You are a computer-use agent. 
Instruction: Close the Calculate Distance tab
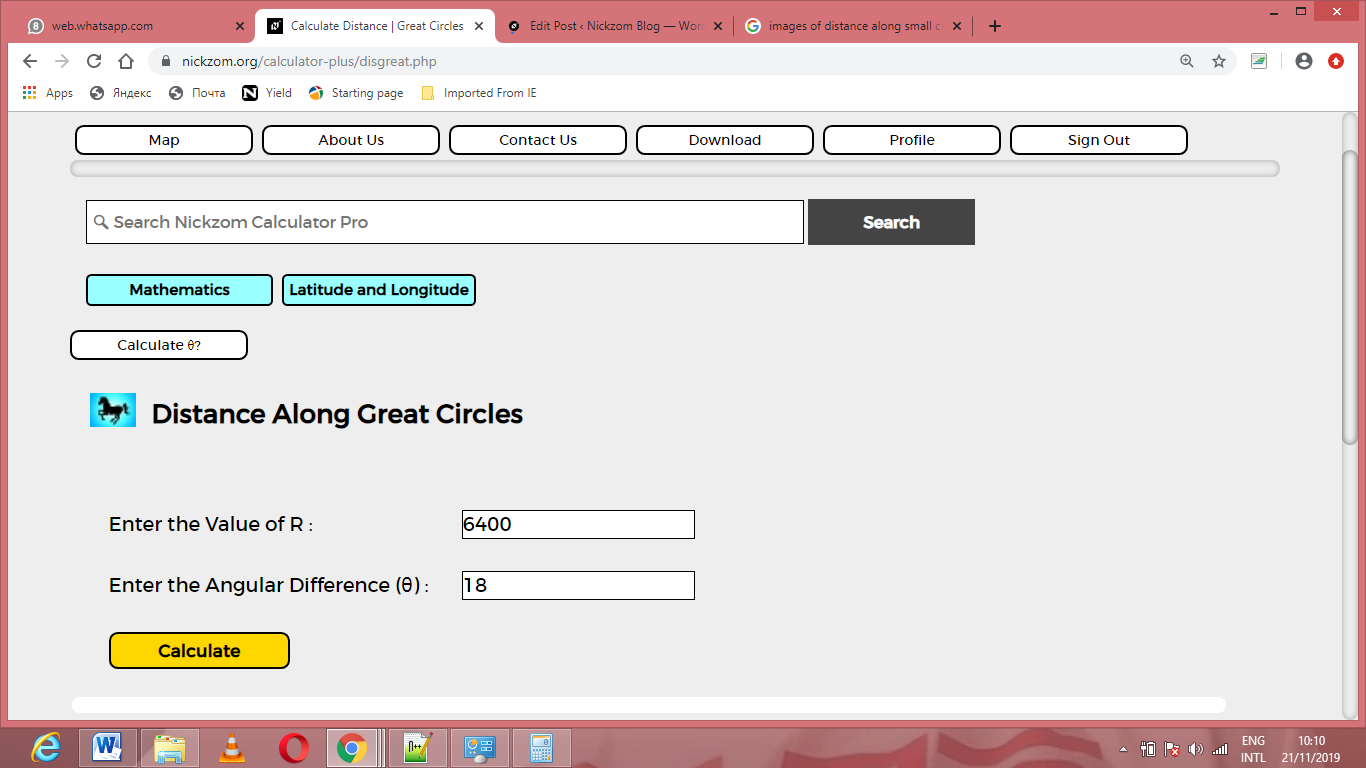click(477, 26)
